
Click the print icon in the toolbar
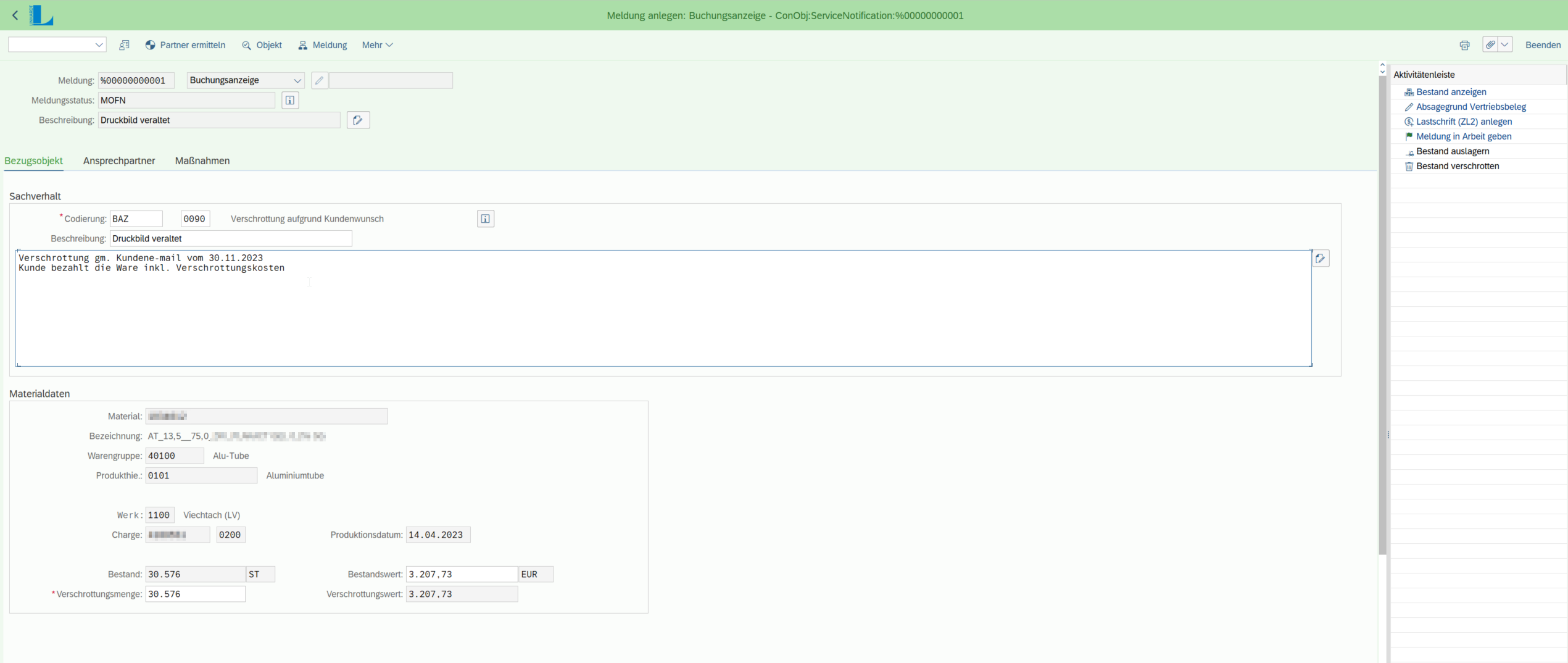1464,45
